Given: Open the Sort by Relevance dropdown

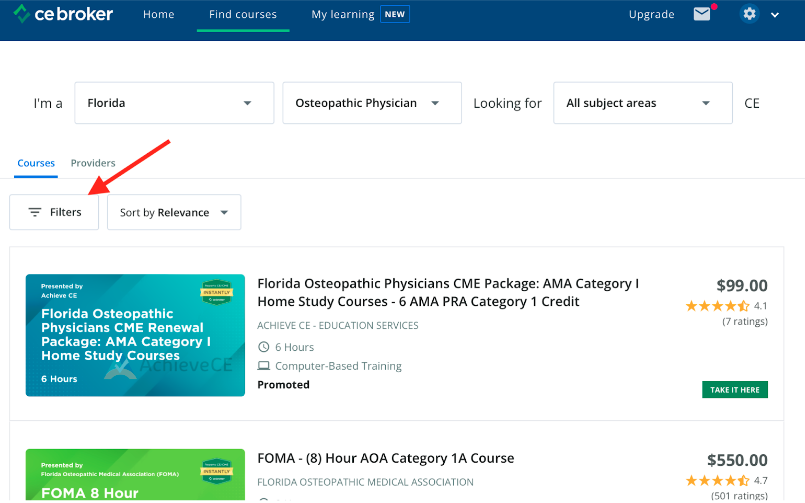Looking at the screenshot, I should click(x=174, y=212).
